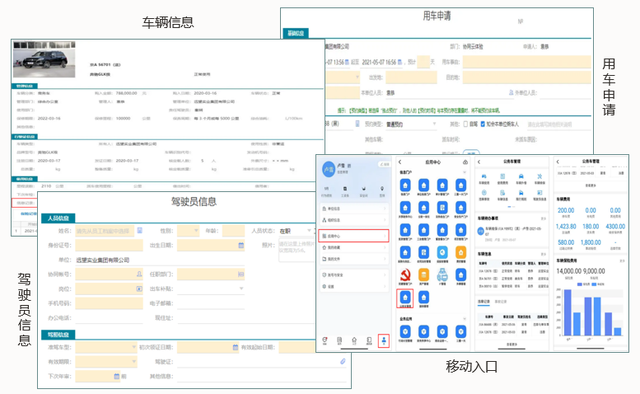Click the department picker icon in 任职部门 field

241,274
